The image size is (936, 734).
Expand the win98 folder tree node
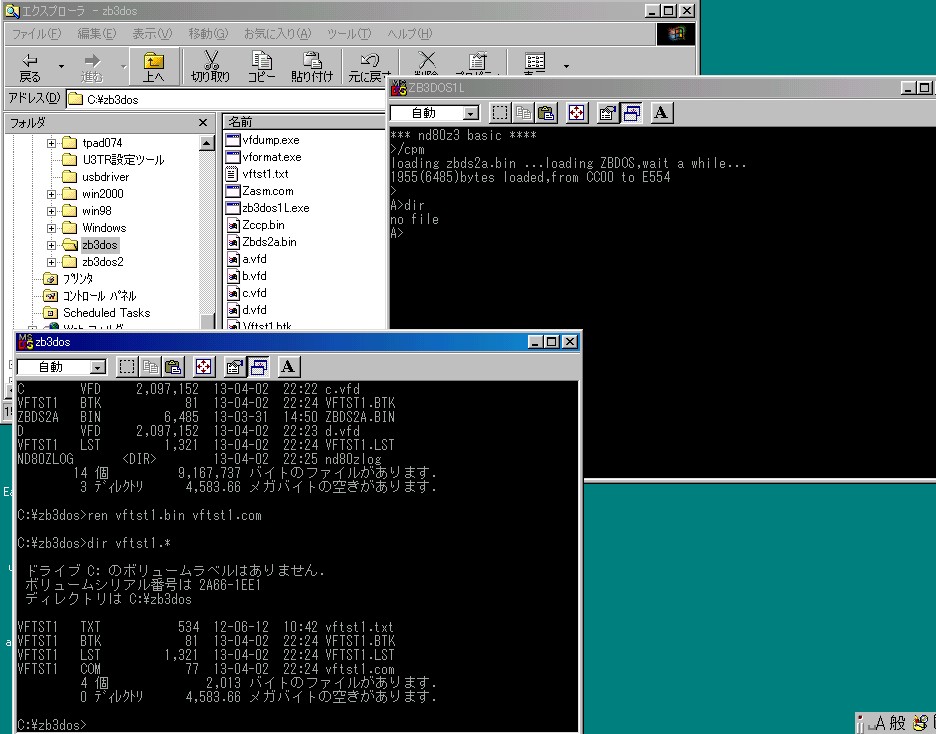(x=51, y=211)
